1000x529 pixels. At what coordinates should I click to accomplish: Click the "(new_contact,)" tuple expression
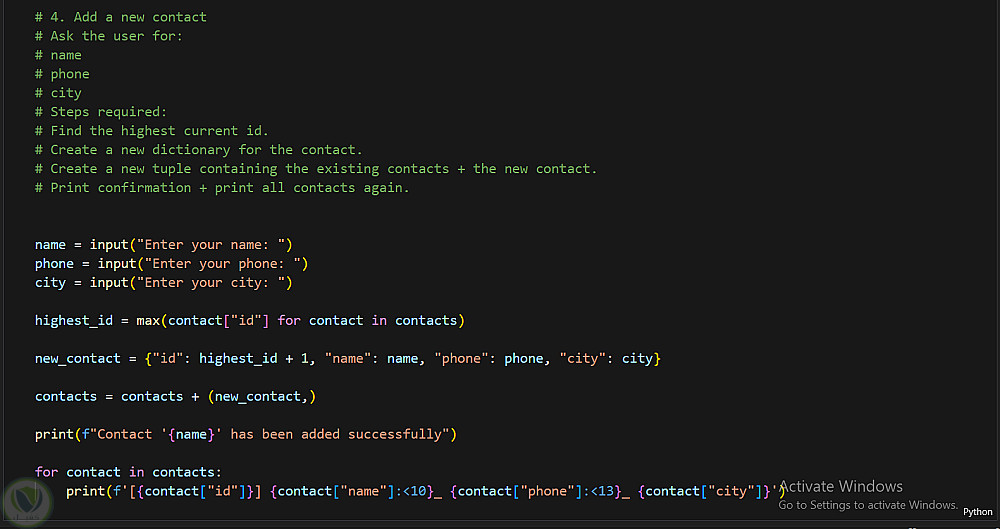pyautogui.click(x=262, y=397)
